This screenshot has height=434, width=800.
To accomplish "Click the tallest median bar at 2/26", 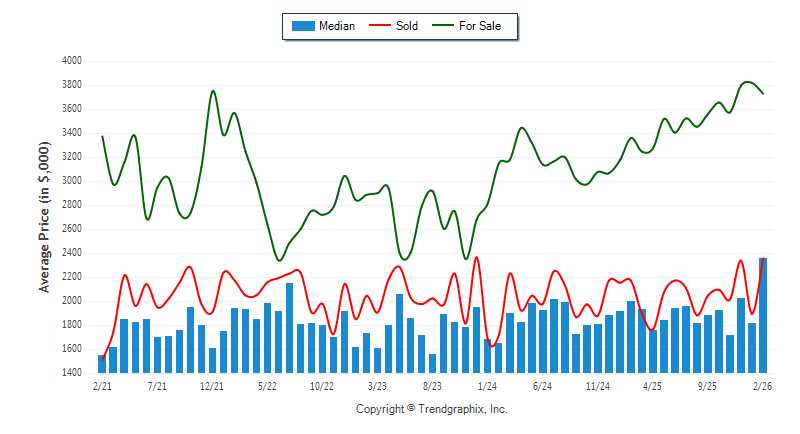I will click(x=763, y=315).
